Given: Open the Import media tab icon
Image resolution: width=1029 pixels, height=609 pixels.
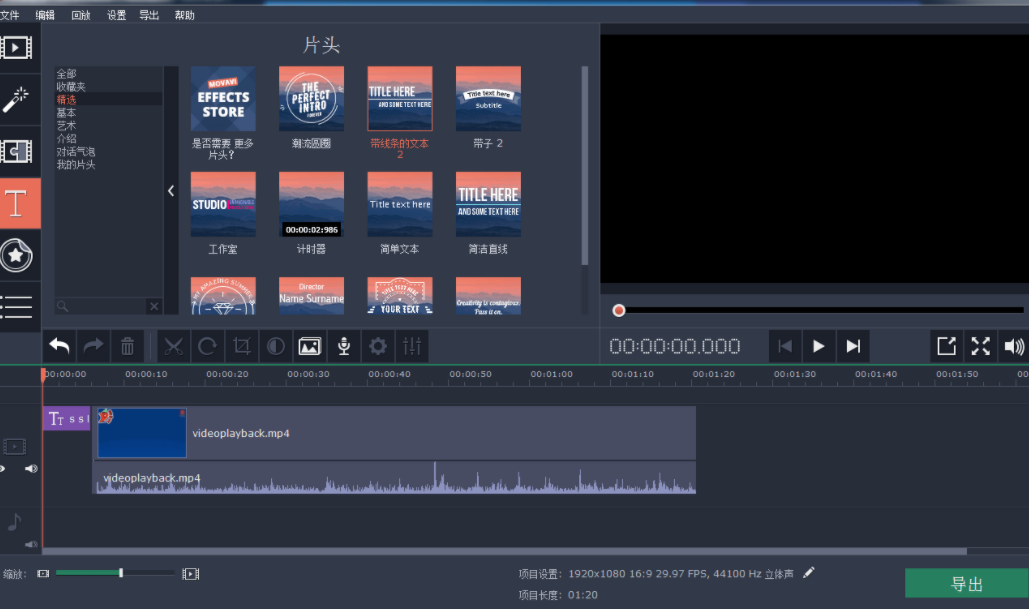Looking at the screenshot, I should 16,48.
